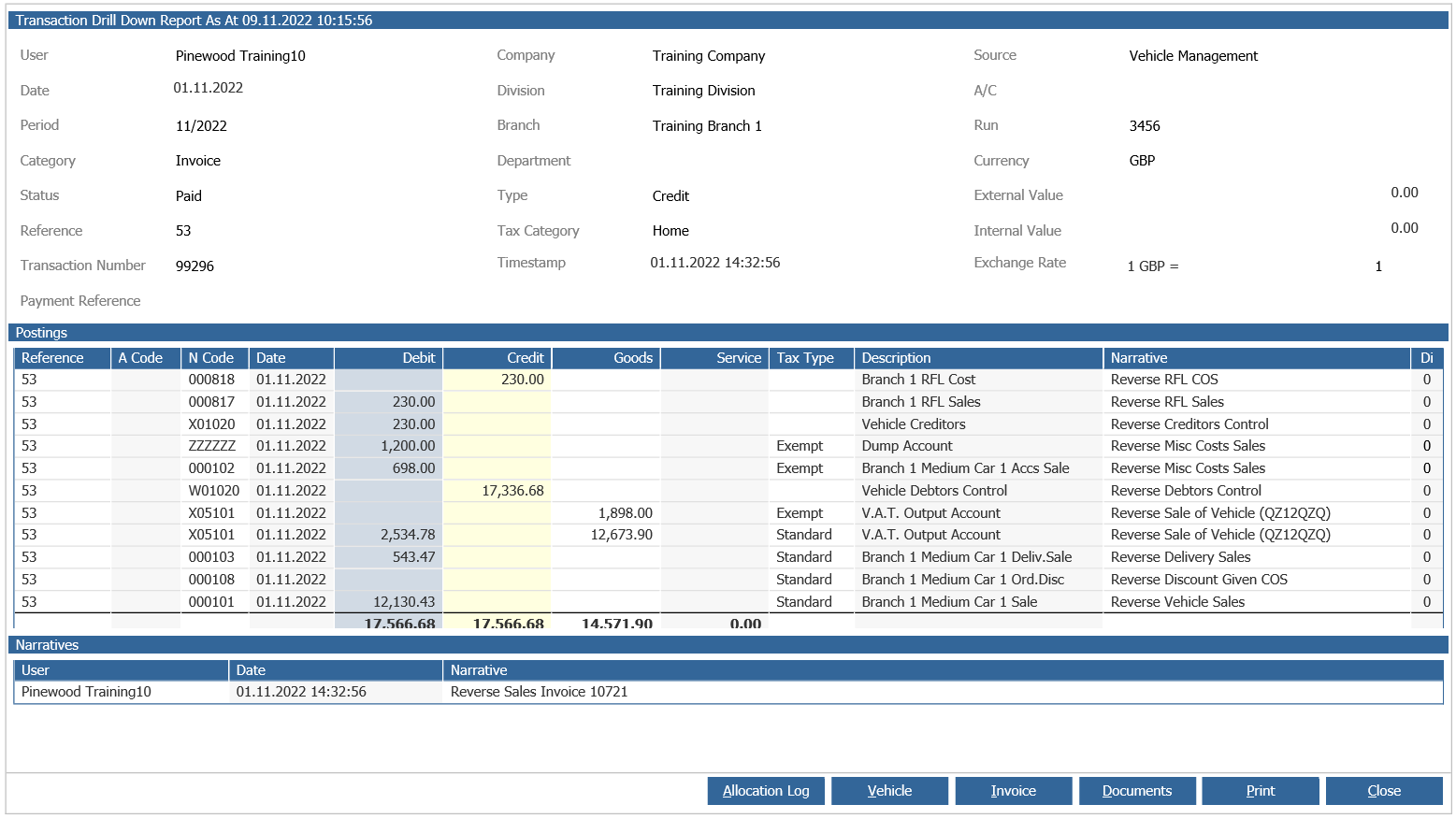The width and height of the screenshot is (1456, 819).
Task: Click narrative Reverse RFL COS
Action: [x=1164, y=380]
